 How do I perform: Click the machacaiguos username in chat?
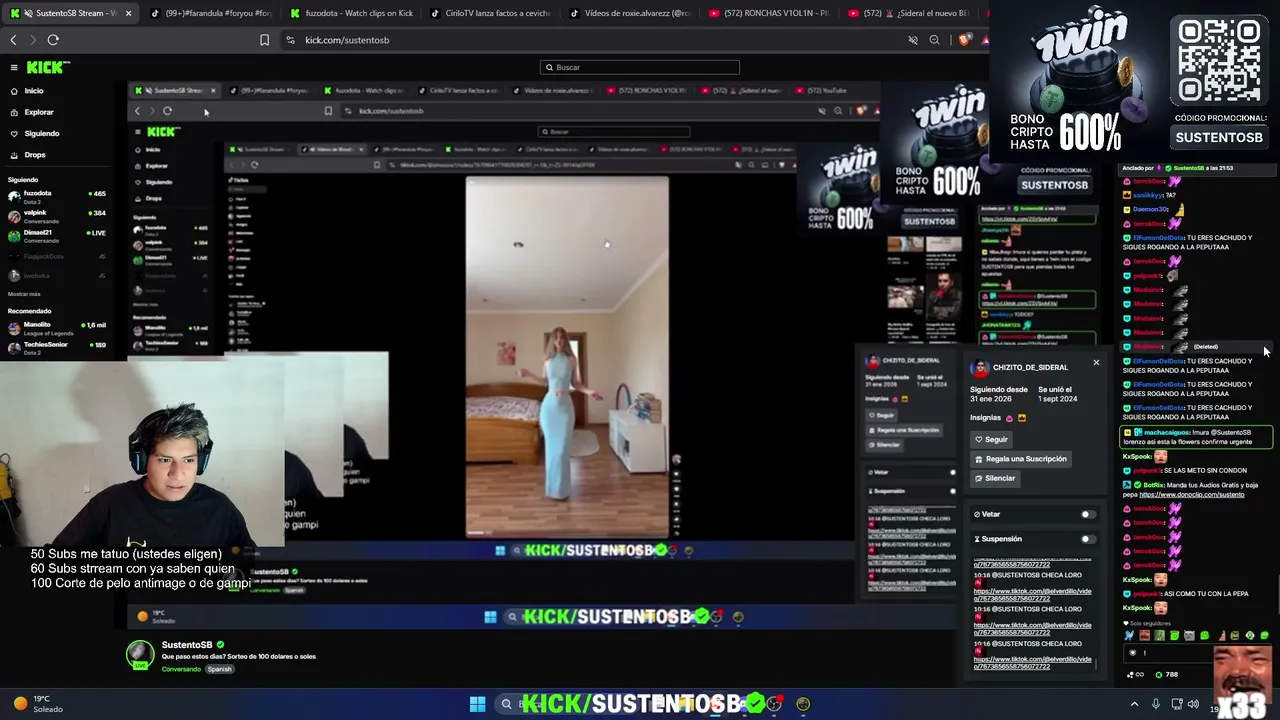(x=1167, y=432)
